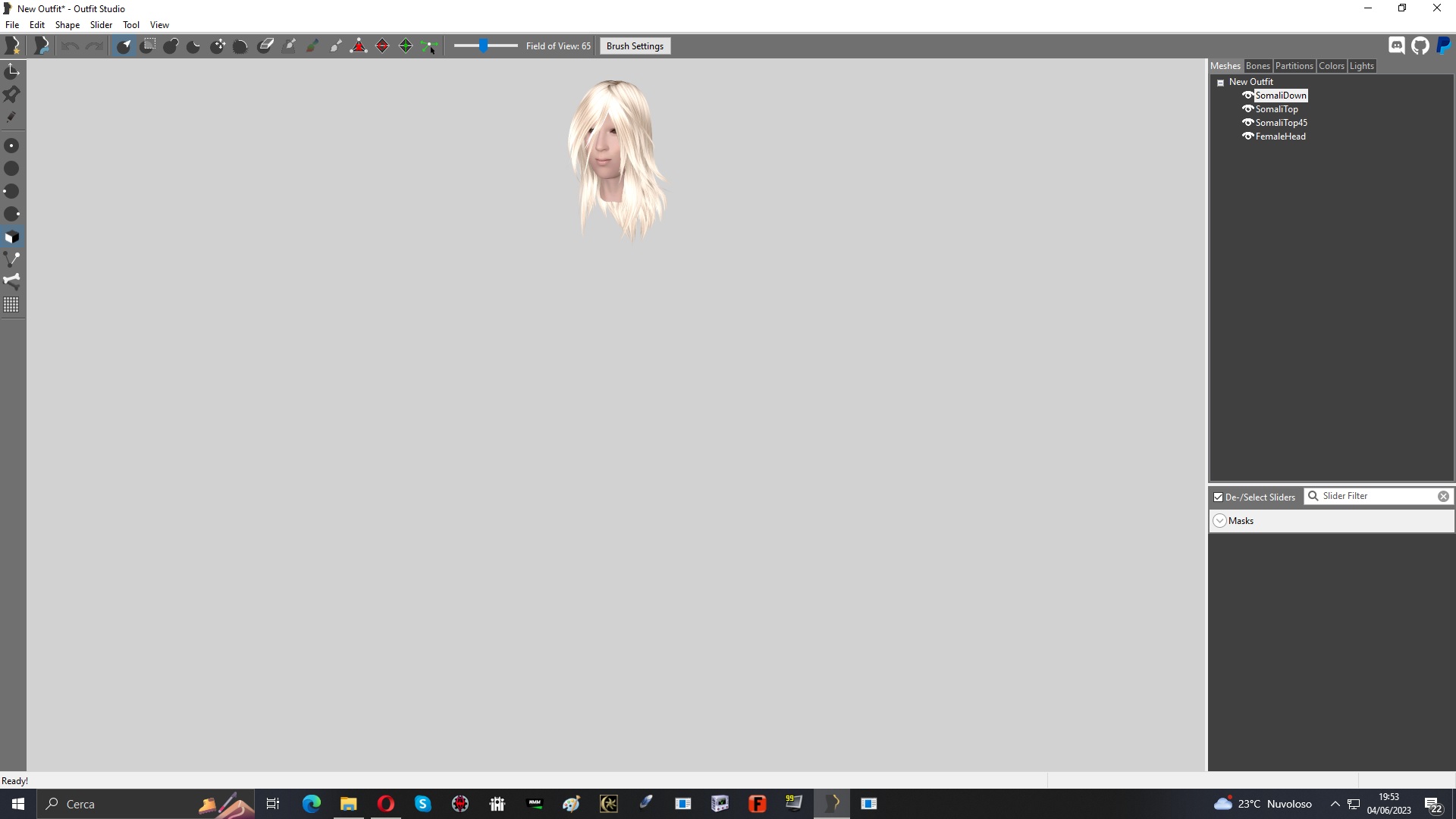
Task: Open the Tool menu
Action: [x=131, y=25]
